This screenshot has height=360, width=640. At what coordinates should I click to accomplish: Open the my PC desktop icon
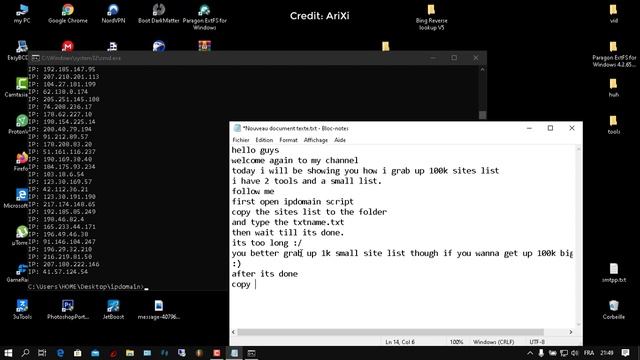point(22,13)
